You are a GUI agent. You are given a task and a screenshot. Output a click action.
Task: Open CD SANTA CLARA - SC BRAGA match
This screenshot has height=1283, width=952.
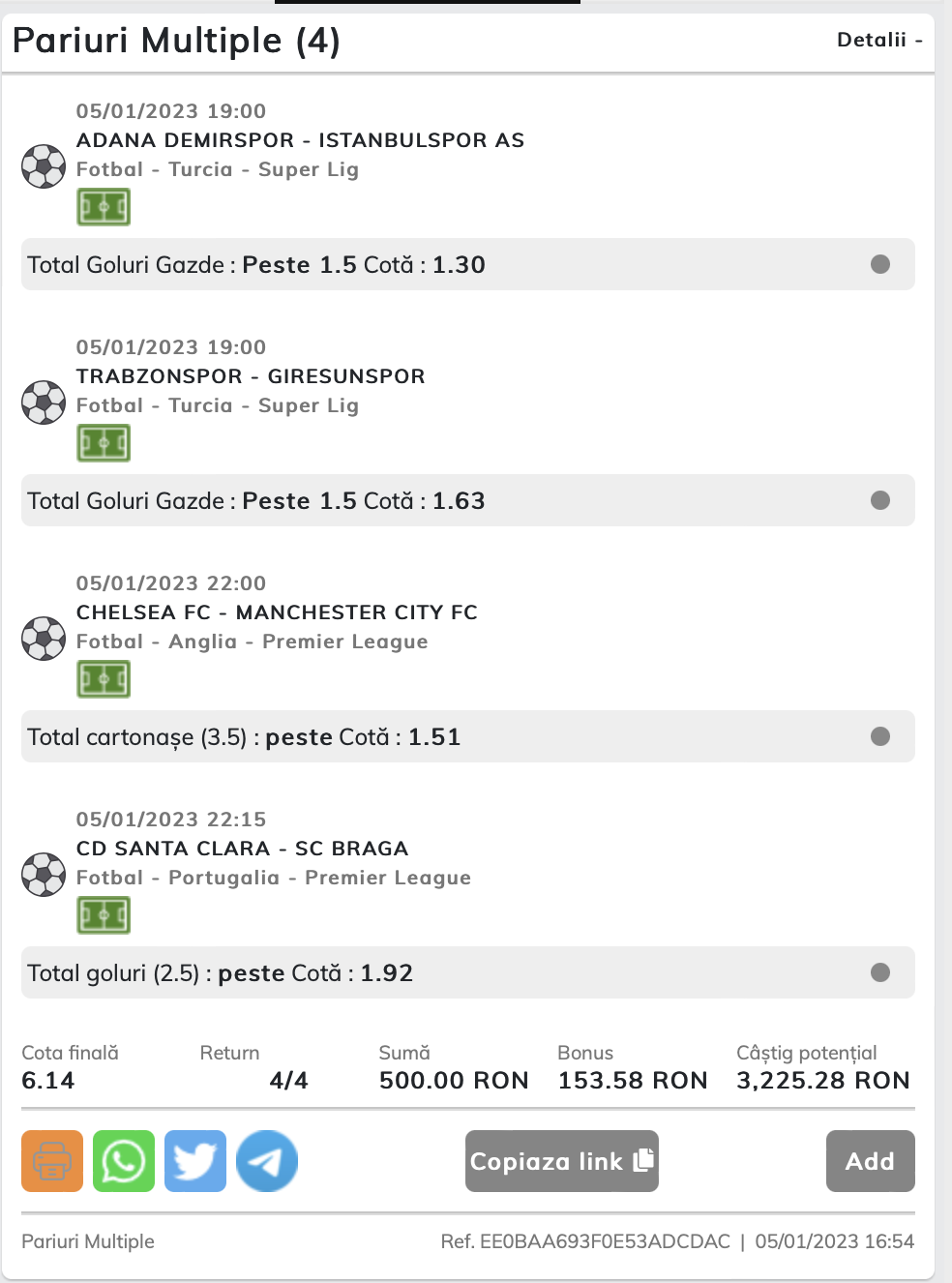(x=243, y=849)
